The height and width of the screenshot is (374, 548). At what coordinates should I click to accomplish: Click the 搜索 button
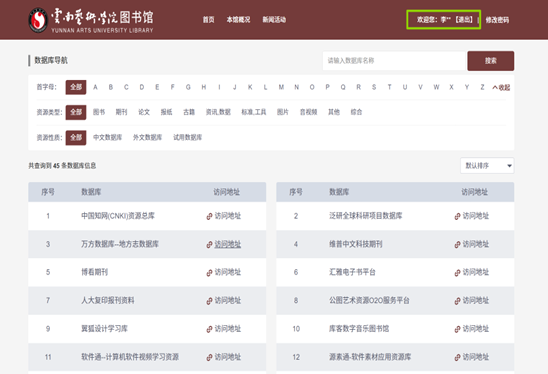tap(491, 61)
